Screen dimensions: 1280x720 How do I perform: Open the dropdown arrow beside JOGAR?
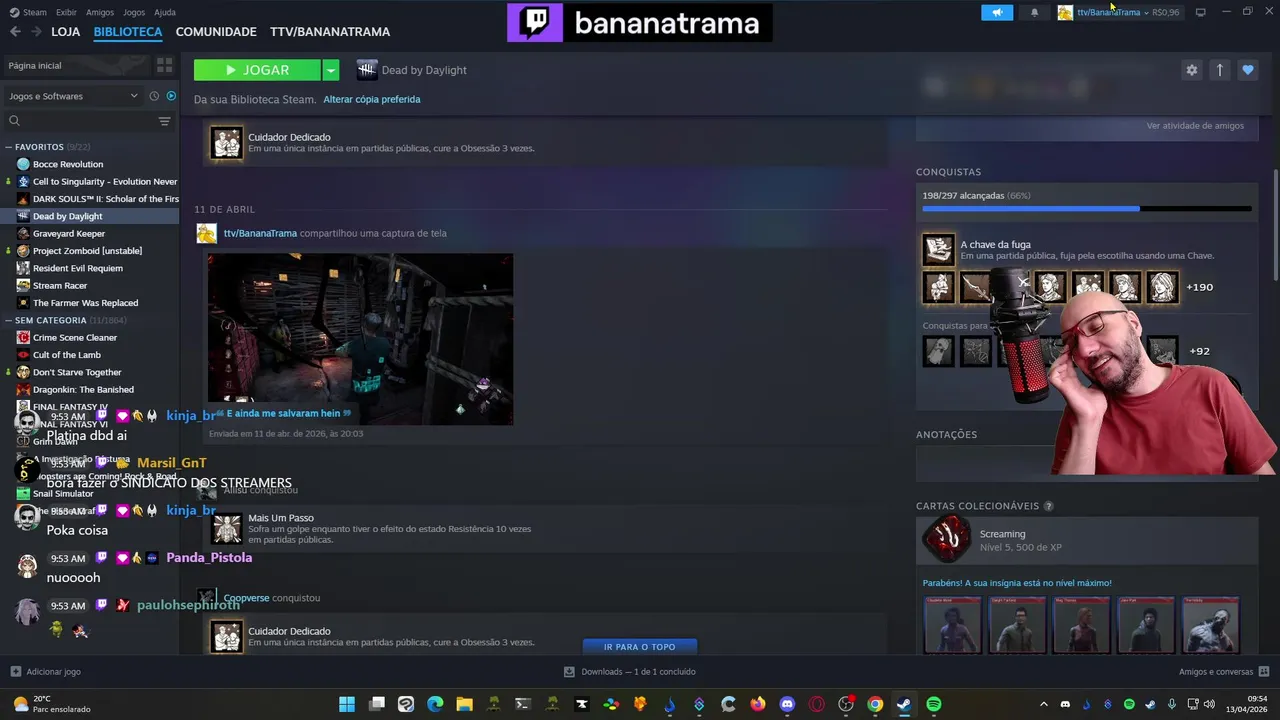(x=331, y=70)
